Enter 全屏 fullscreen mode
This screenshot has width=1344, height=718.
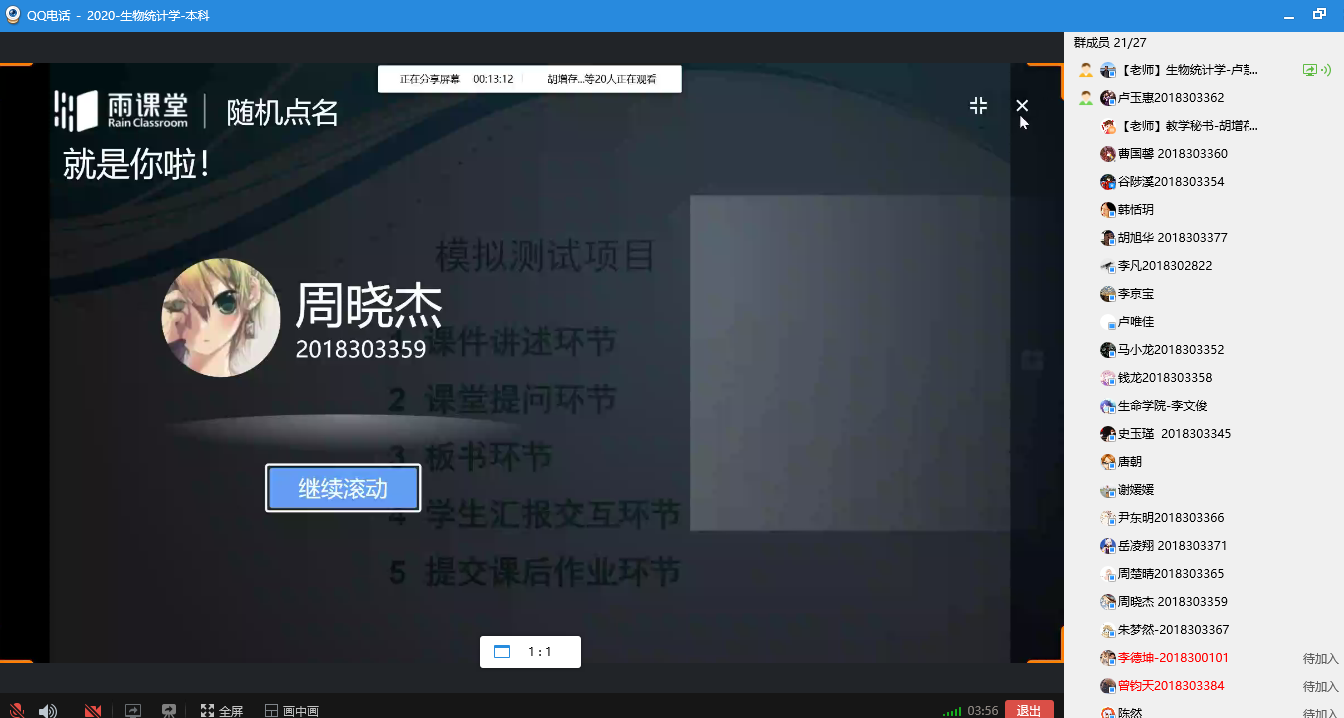[x=221, y=710]
